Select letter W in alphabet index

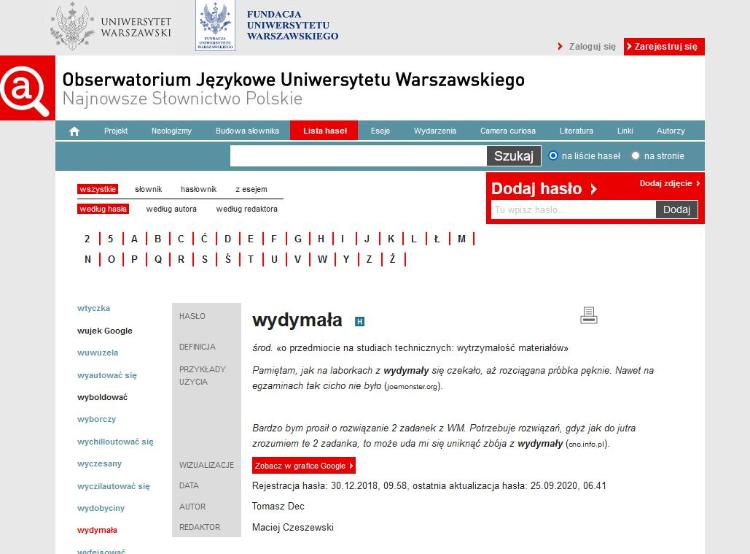(x=322, y=259)
